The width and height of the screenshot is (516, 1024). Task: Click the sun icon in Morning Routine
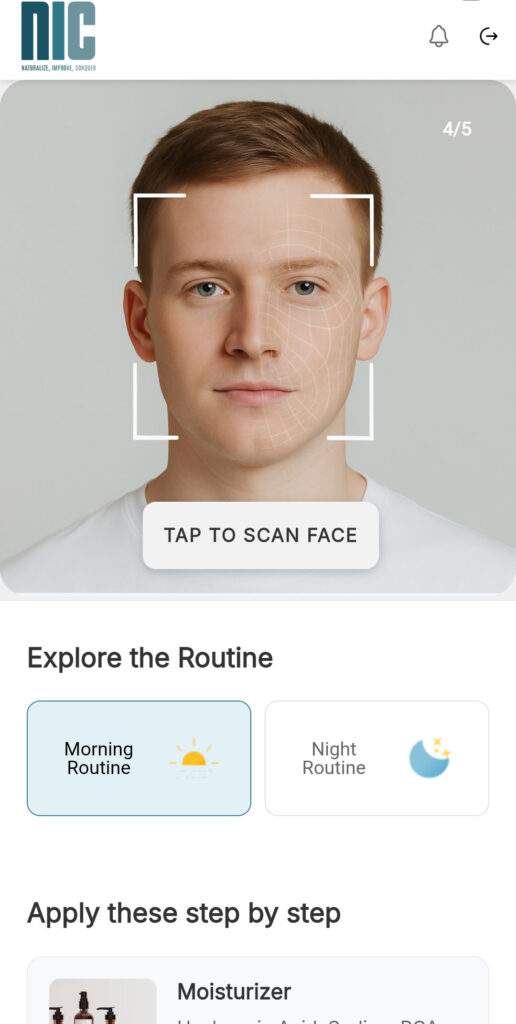194,758
